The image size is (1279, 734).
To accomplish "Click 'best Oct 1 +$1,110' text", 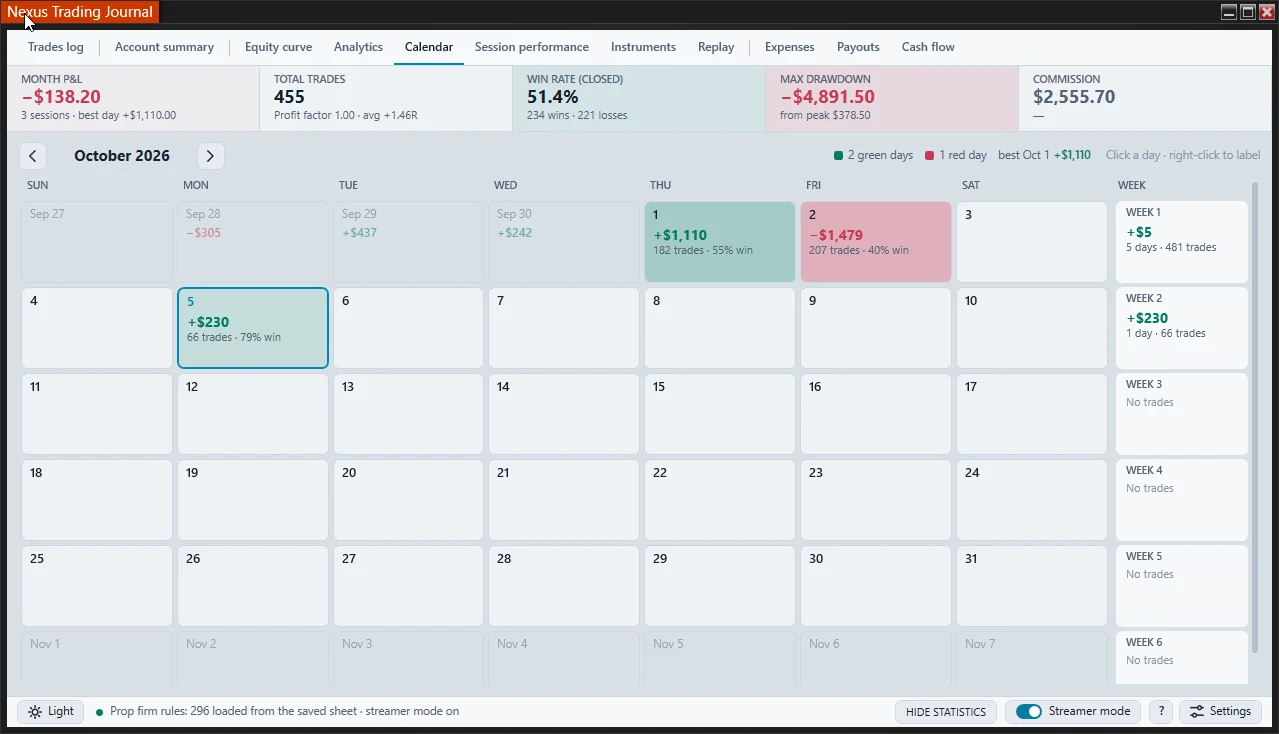I will (x=1045, y=155).
